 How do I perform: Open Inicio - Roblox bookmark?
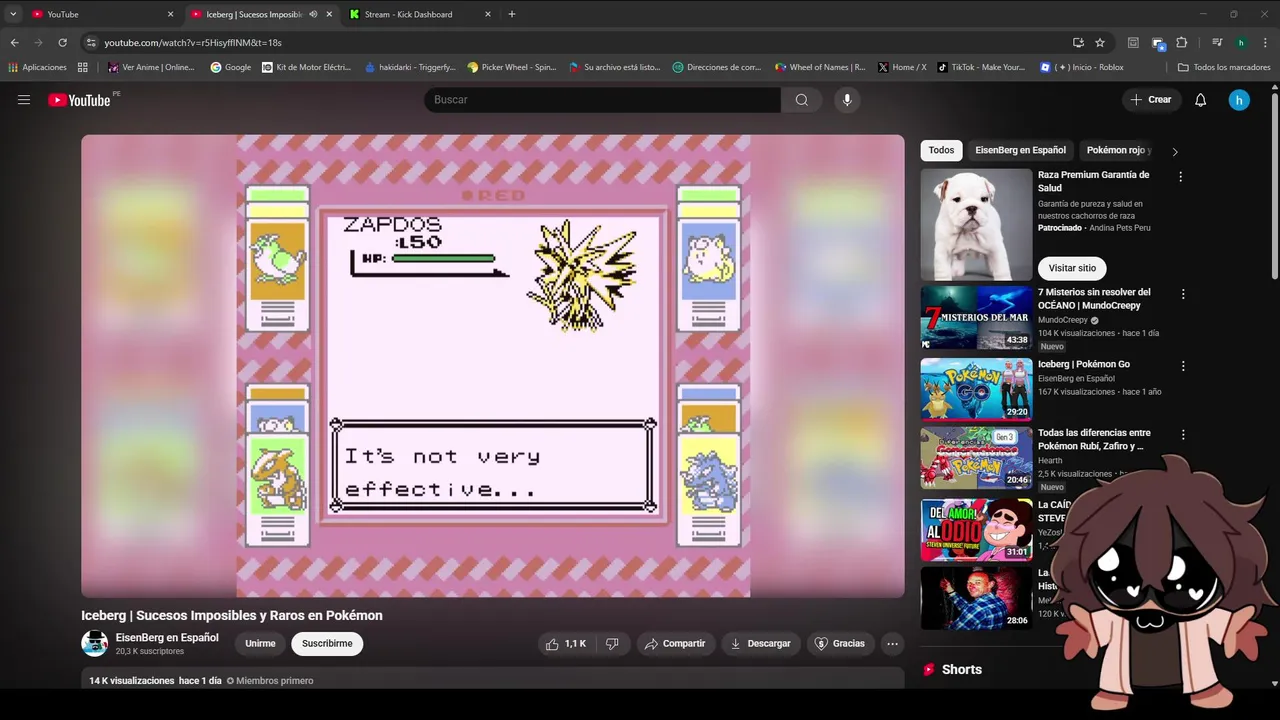(x=1082, y=67)
